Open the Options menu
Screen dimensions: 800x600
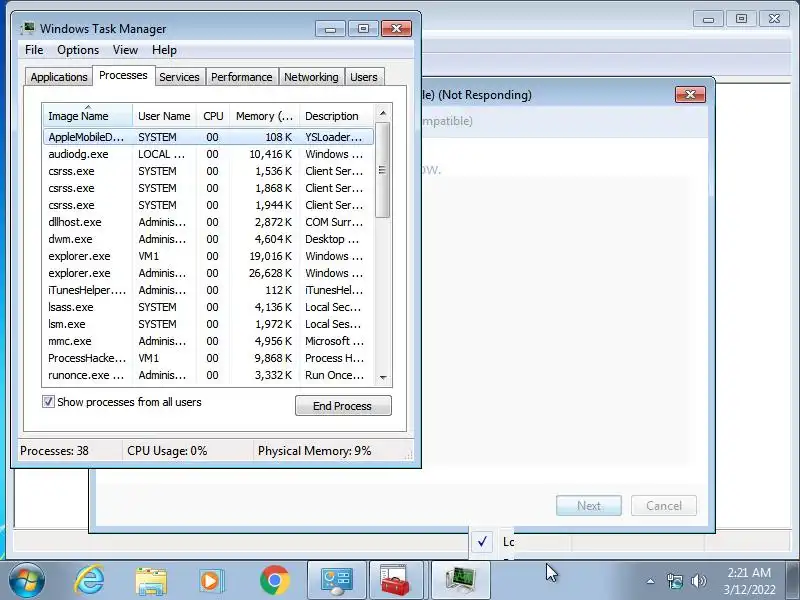(x=78, y=50)
